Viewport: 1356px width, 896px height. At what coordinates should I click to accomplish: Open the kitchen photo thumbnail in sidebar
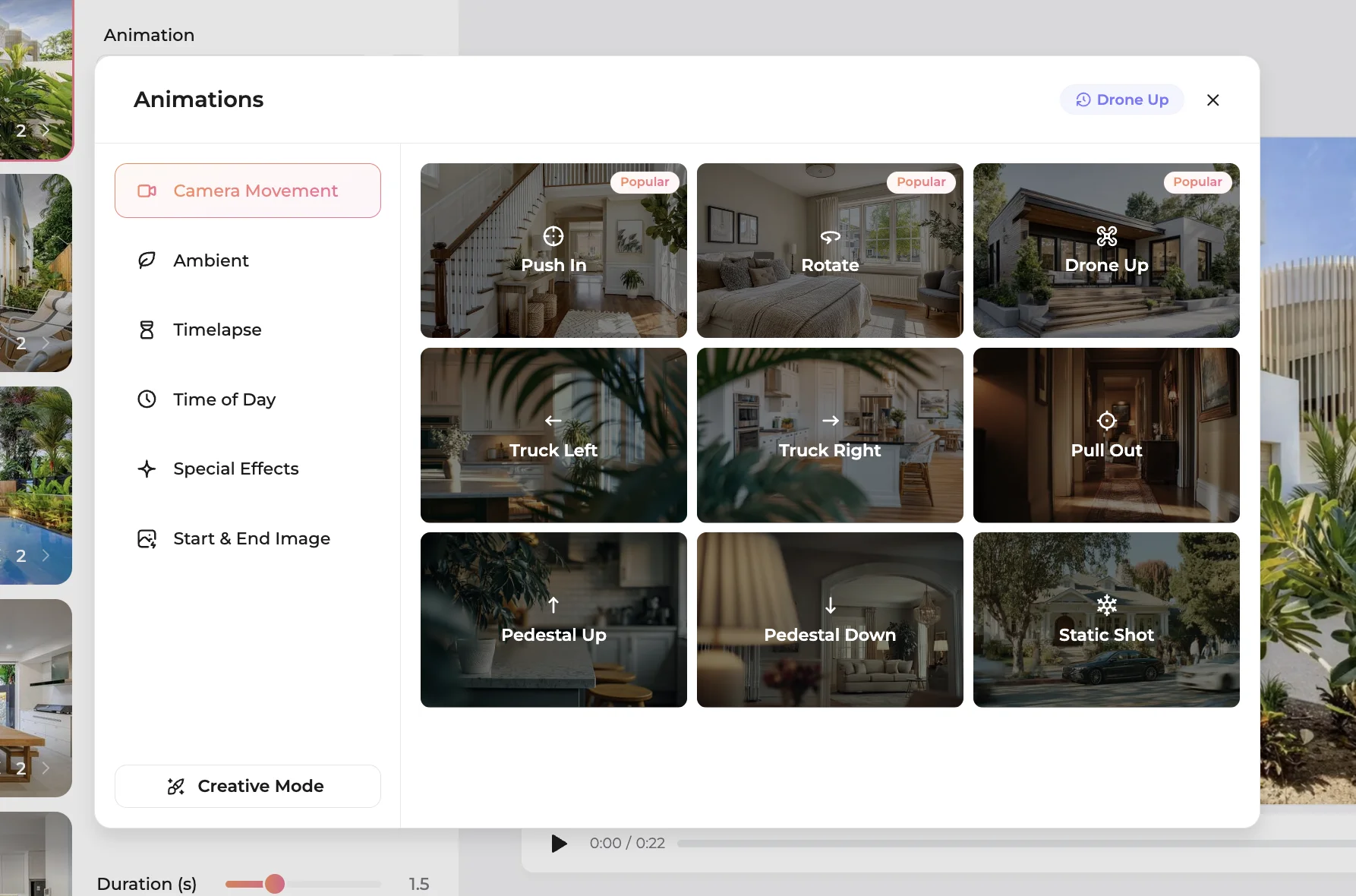[36, 698]
